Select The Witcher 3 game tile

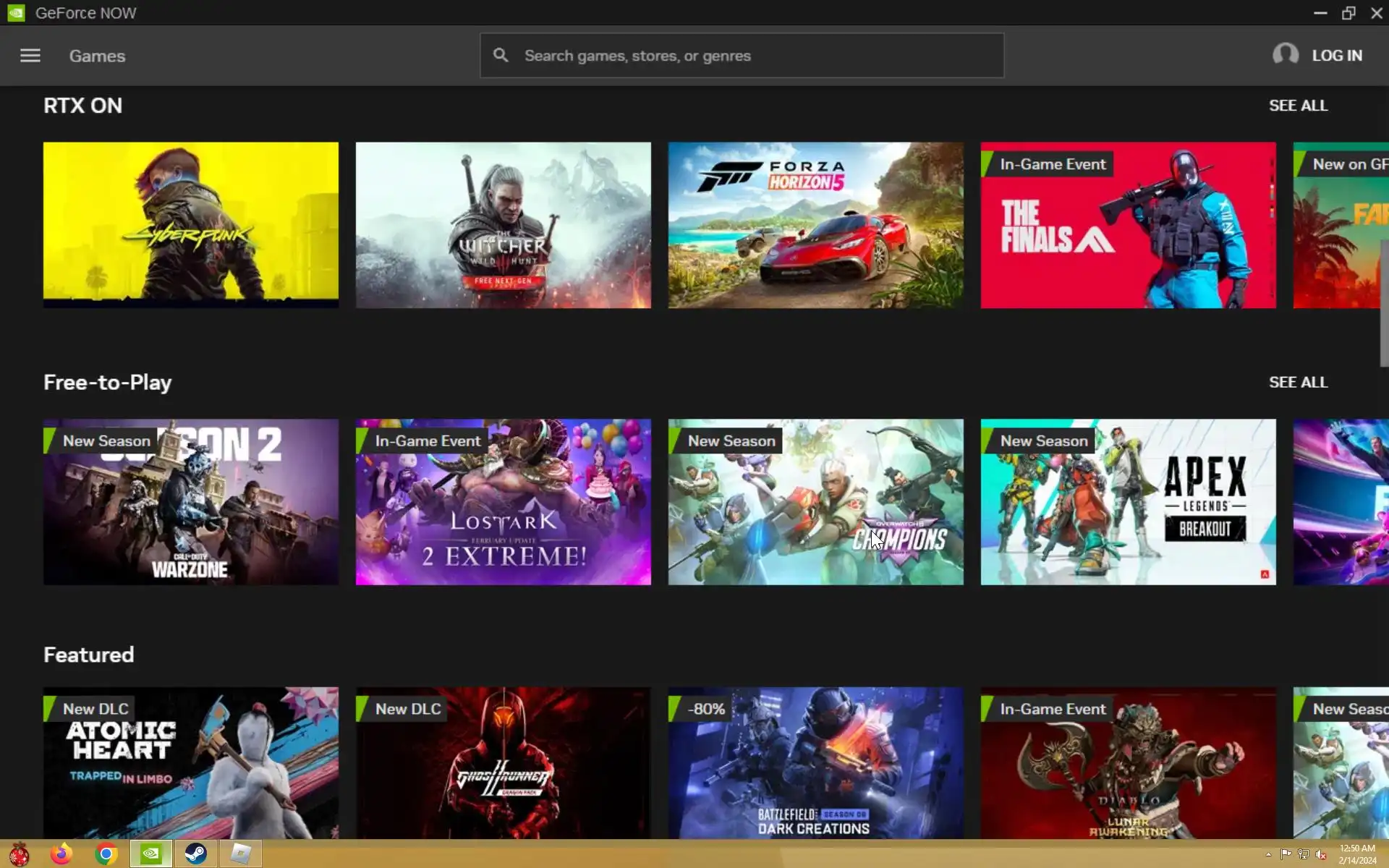[503, 225]
